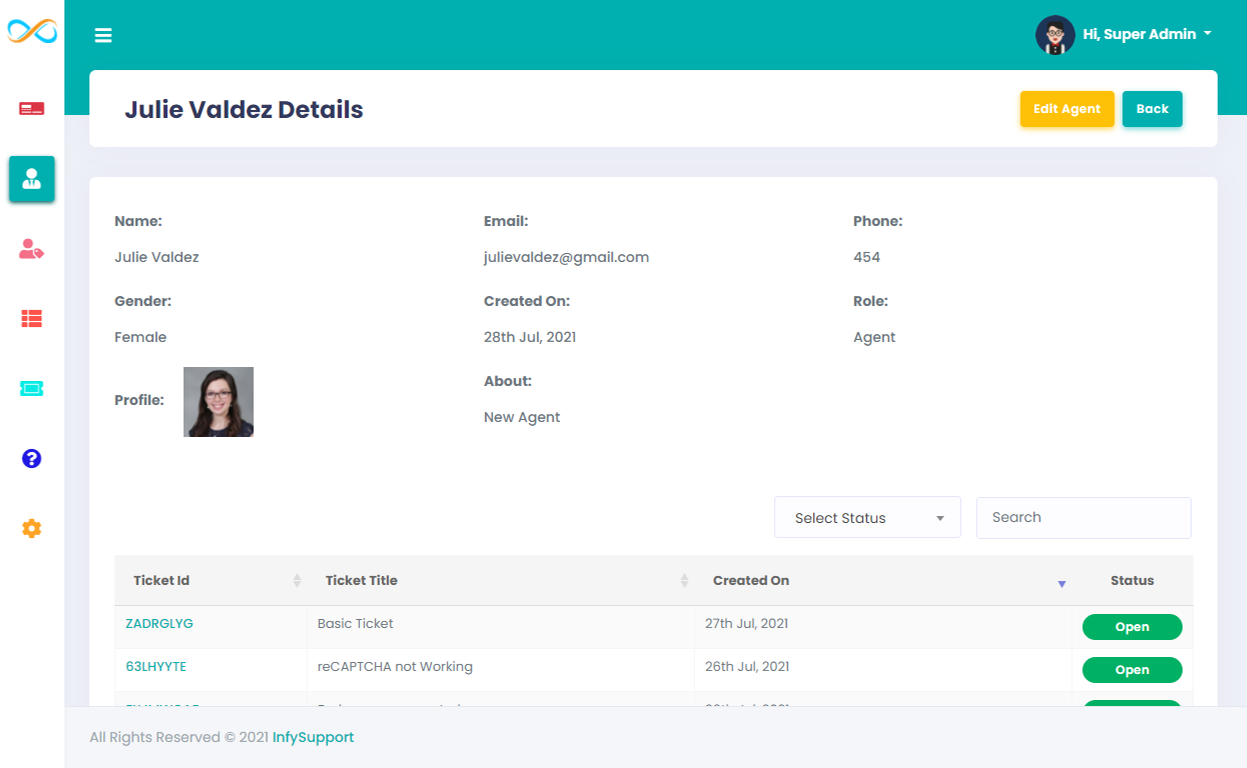The height and width of the screenshot is (768, 1247).
Task: Click the Edit Agent button
Action: tap(1066, 109)
